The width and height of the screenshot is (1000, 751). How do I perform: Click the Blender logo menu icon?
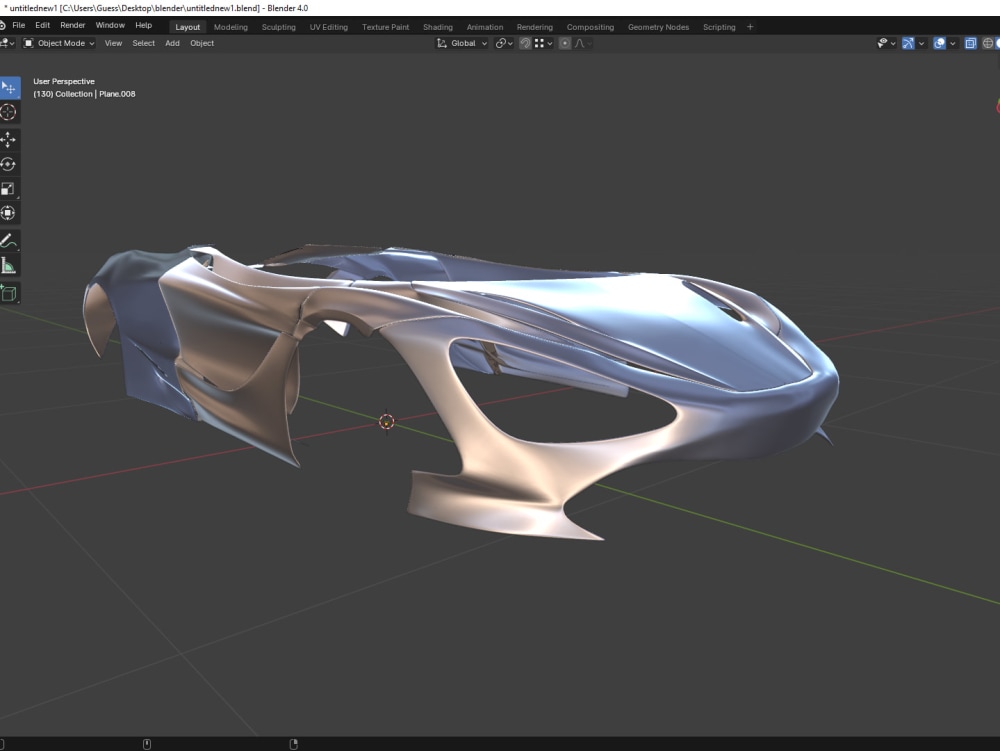click(3, 26)
